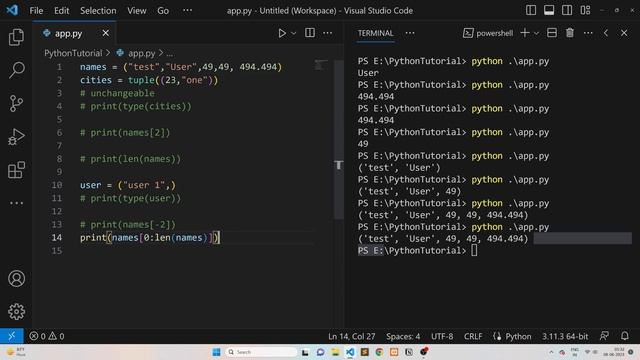Close the app.py editor tab

click(x=106, y=33)
